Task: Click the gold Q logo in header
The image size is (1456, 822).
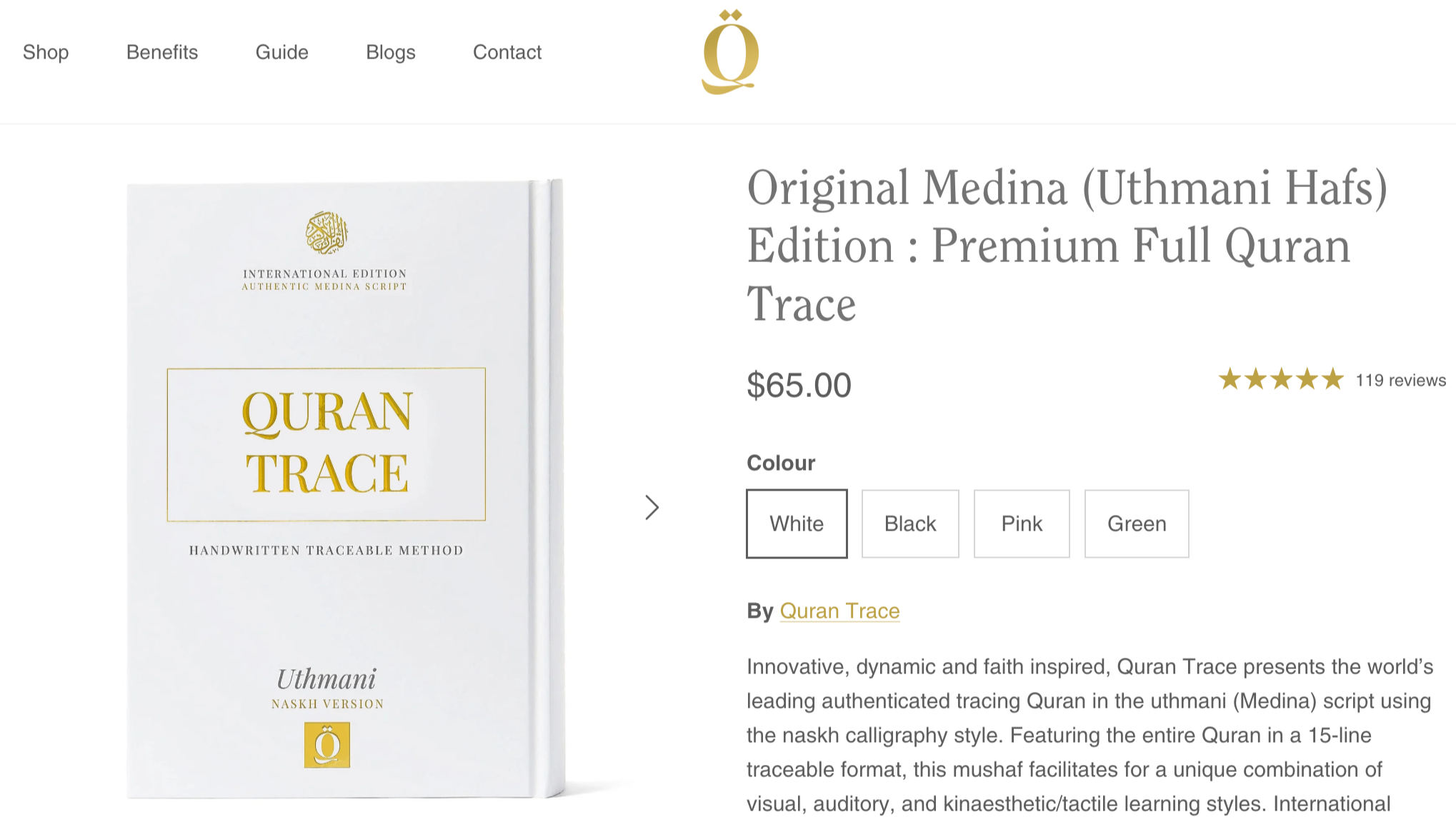Action: click(730, 52)
